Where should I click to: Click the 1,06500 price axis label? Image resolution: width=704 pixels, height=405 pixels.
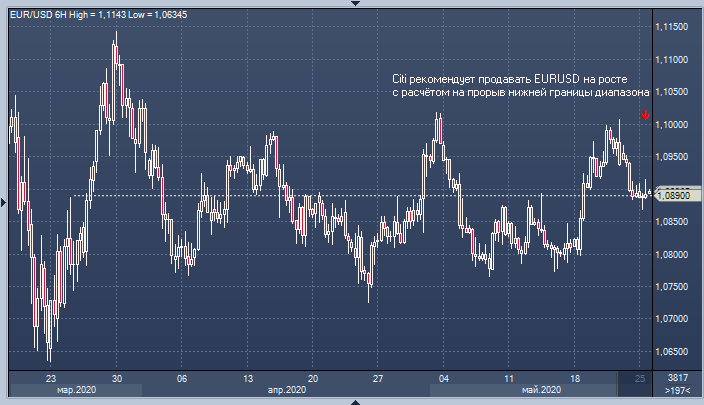tap(676, 352)
